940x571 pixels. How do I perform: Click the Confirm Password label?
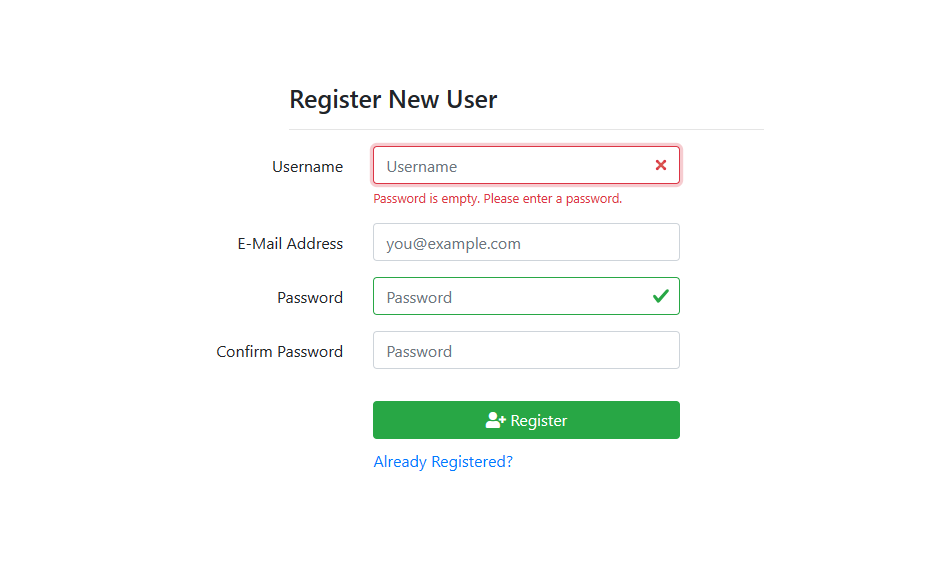point(279,351)
